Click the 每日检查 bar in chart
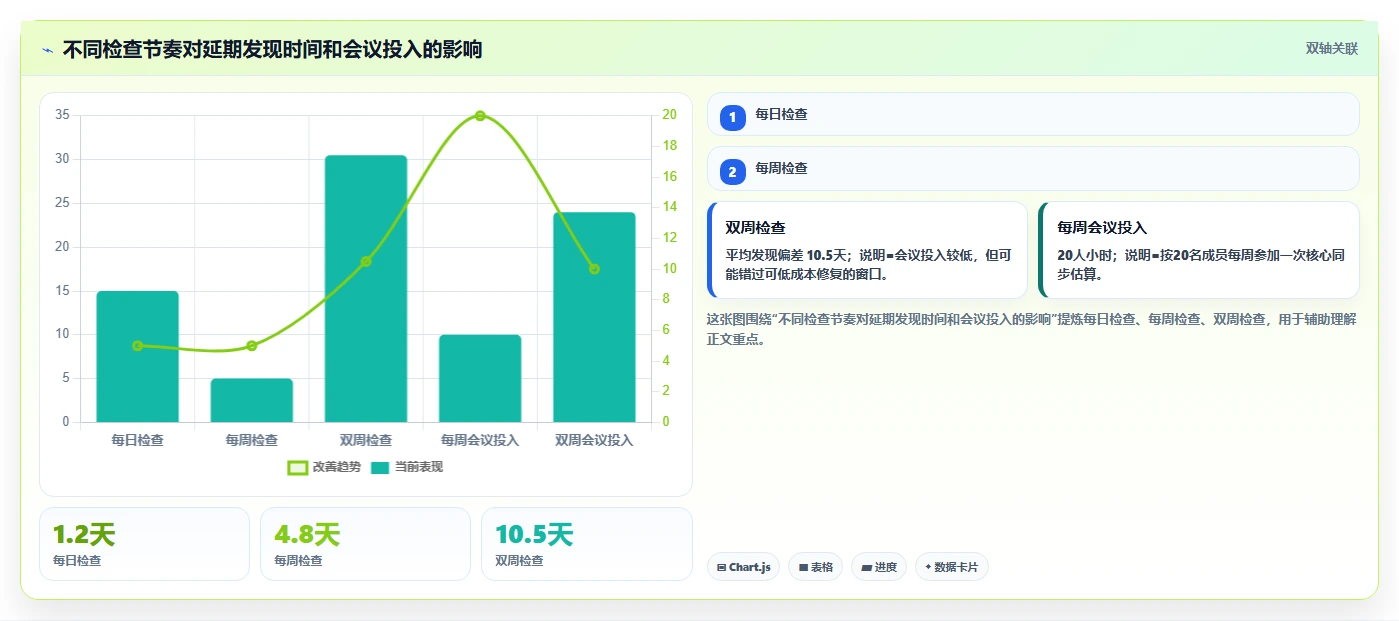This screenshot has width=1399, height=621. click(137, 357)
